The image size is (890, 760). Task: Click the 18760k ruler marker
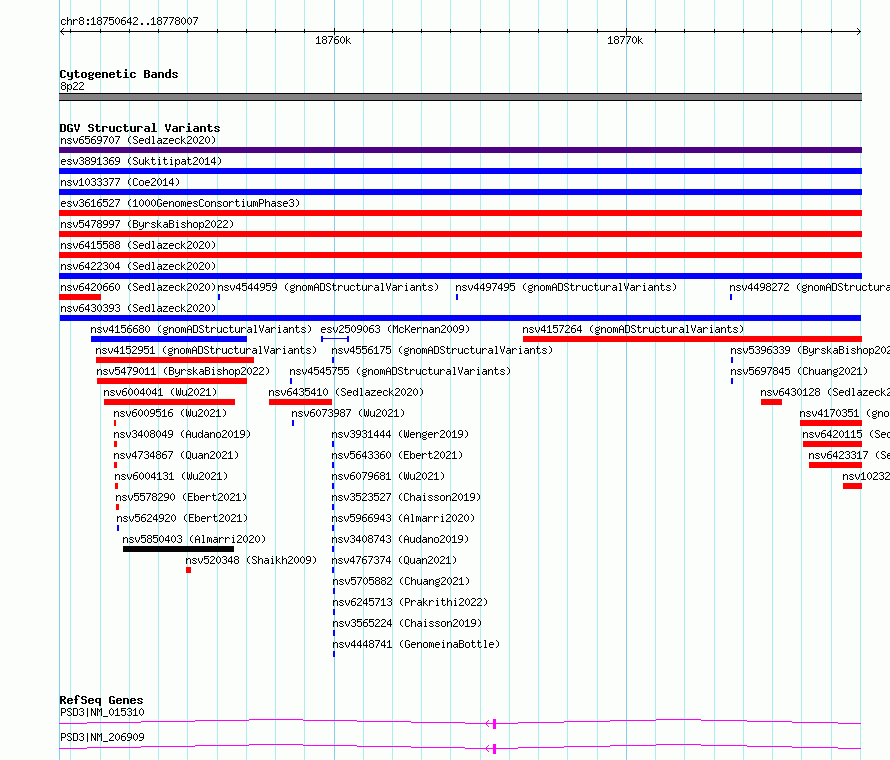point(333,40)
